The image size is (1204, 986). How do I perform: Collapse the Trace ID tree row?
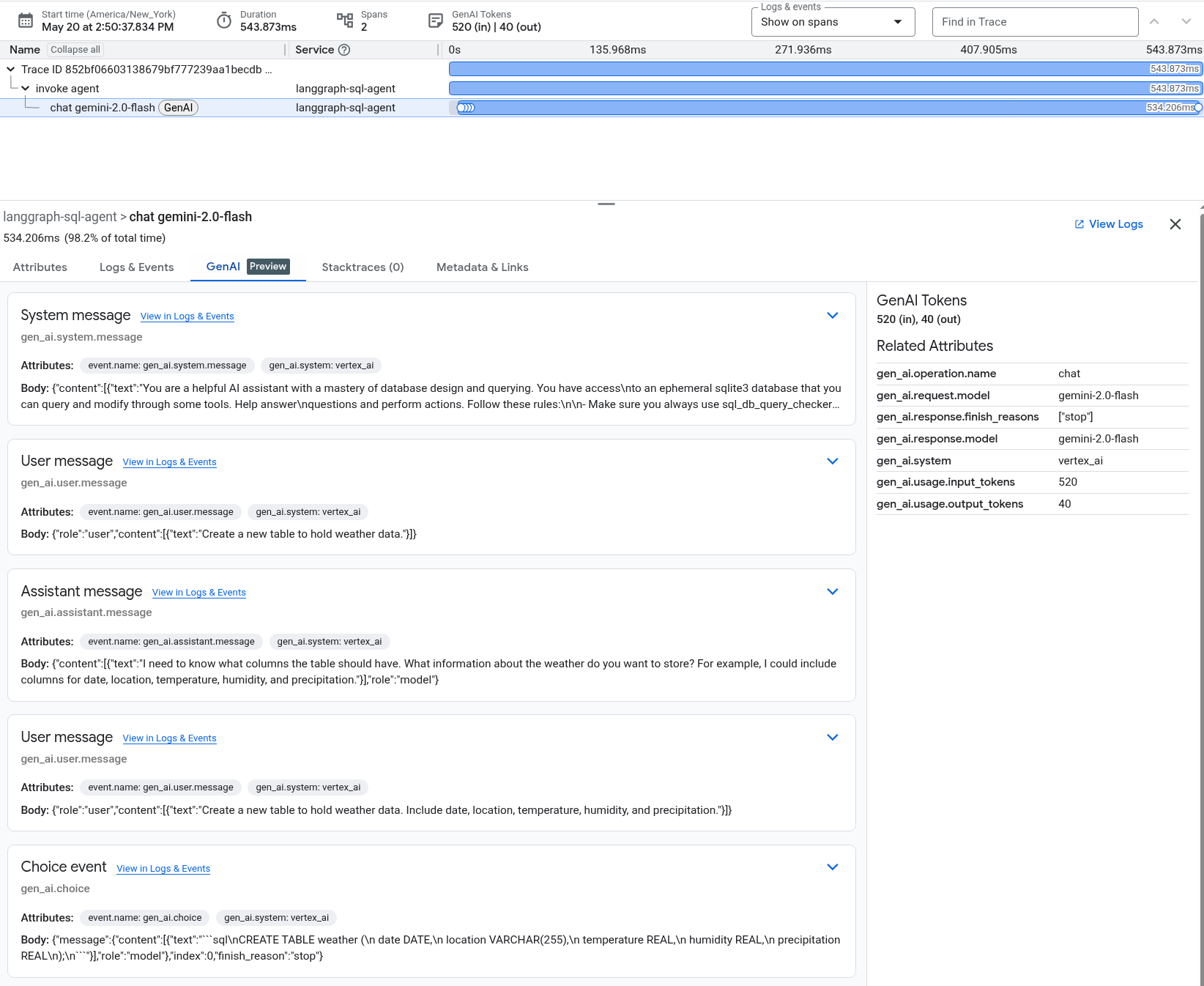pyautogui.click(x=11, y=70)
